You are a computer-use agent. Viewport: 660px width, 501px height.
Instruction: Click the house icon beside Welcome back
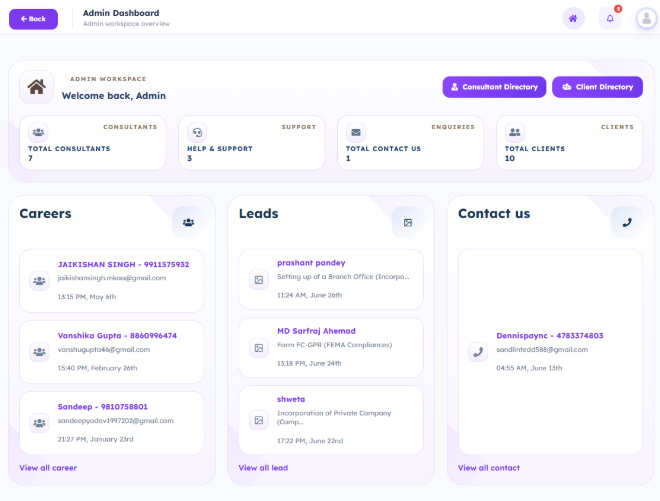[37, 87]
